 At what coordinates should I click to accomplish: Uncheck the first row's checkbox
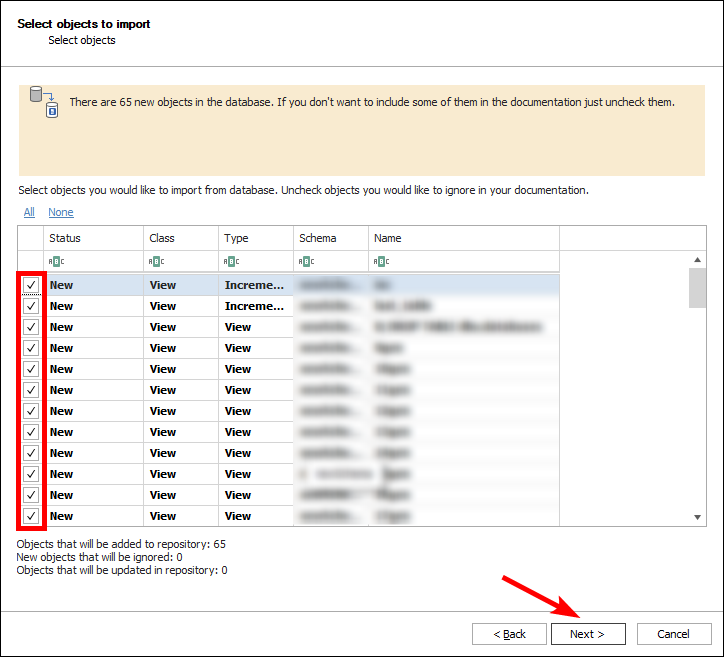(x=31, y=285)
